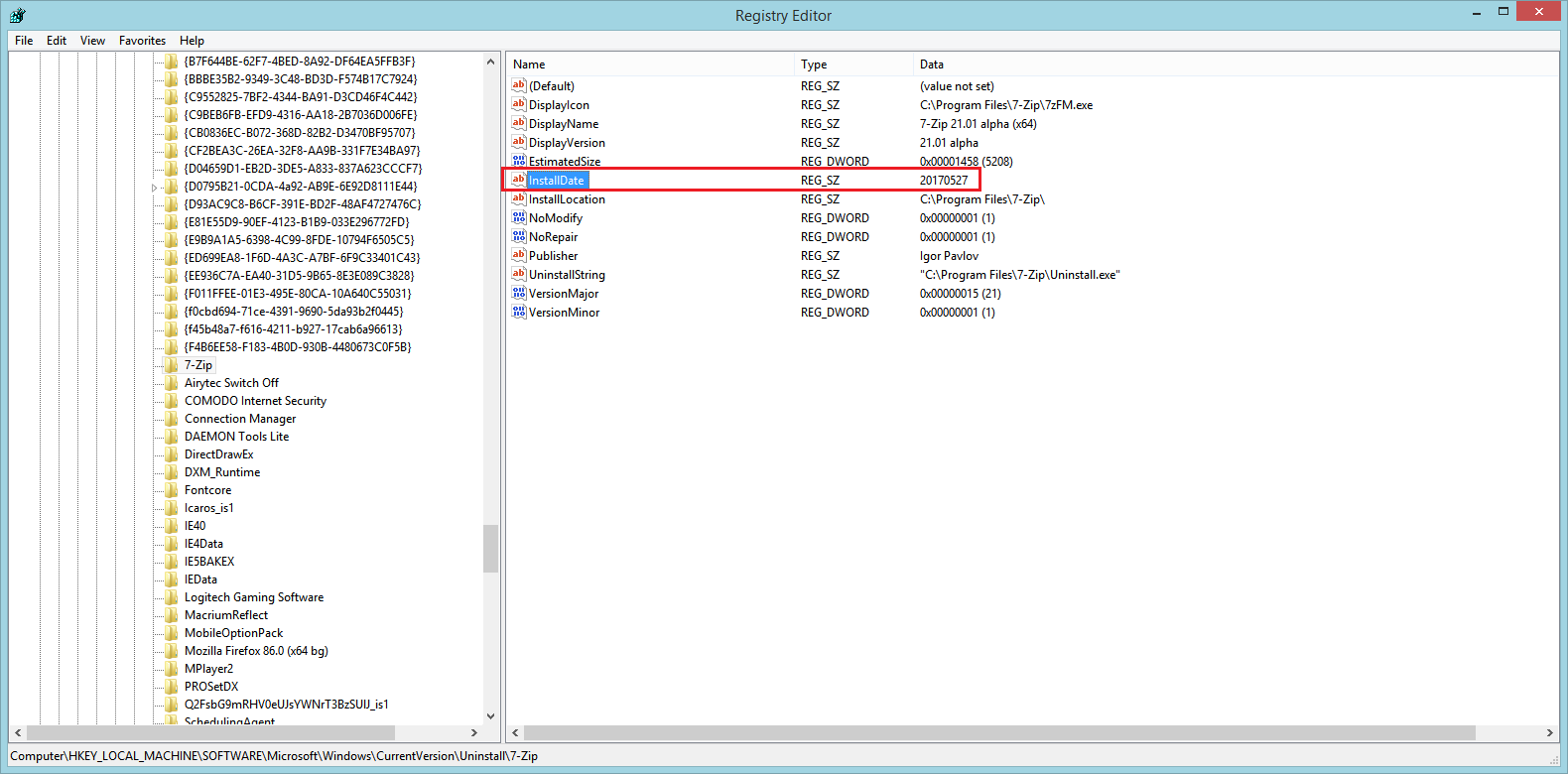The image size is (1568, 774).
Task: Select the PROSetDX key
Action: click(211, 687)
